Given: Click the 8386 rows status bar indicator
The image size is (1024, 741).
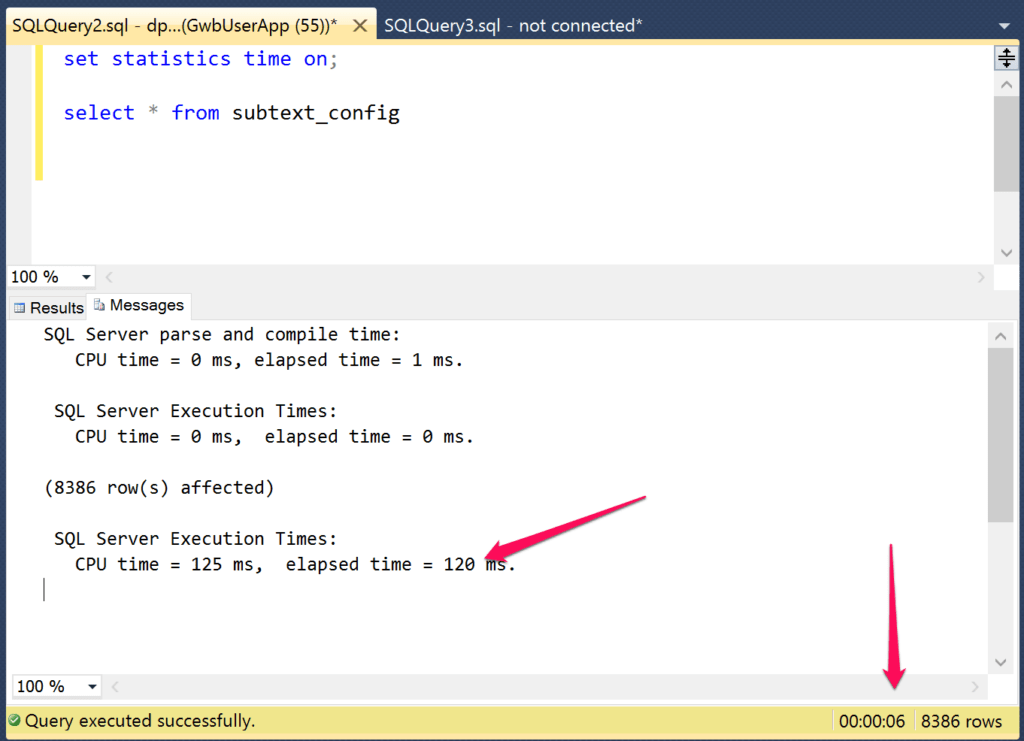Looking at the screenshot, I should click(961, 720).
